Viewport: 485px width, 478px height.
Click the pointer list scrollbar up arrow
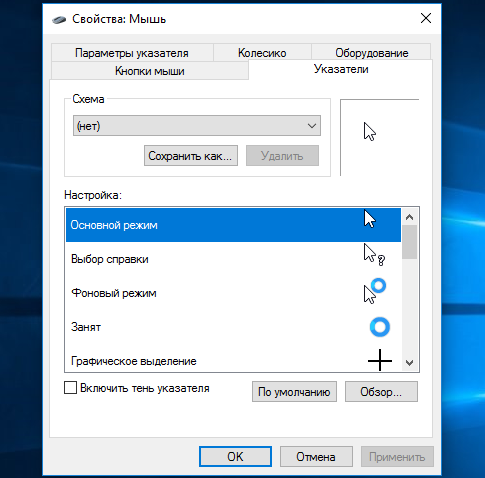pyautogui.click(x=410, y=217)
